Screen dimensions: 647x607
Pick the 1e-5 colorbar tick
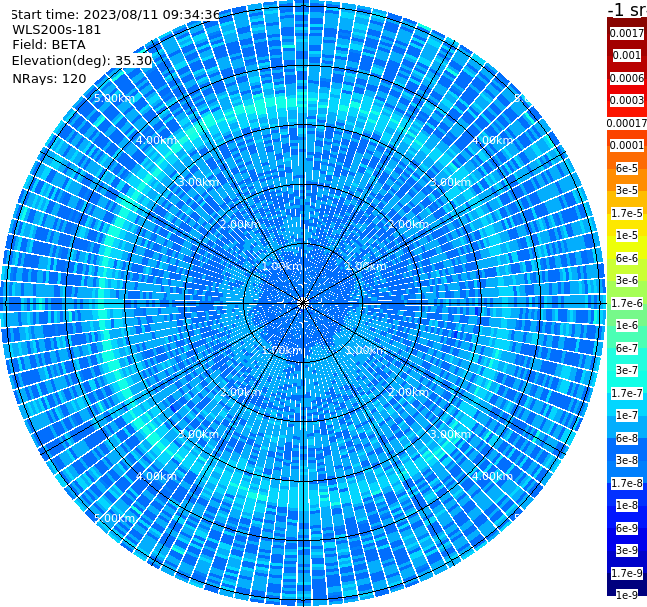(x=627, y=235)
